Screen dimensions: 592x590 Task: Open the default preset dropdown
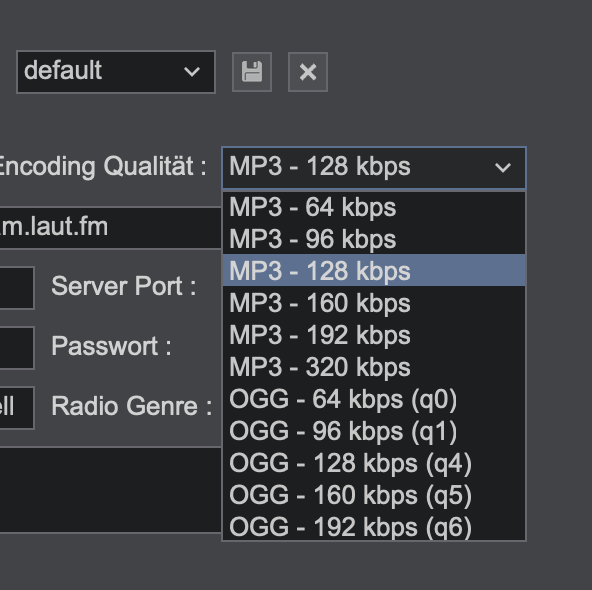coord(116,72)
